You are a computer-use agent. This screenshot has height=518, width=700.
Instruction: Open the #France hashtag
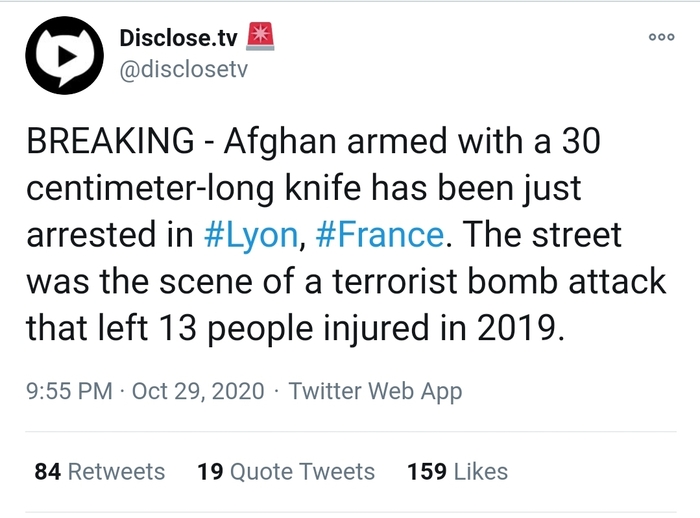point(380,234)
